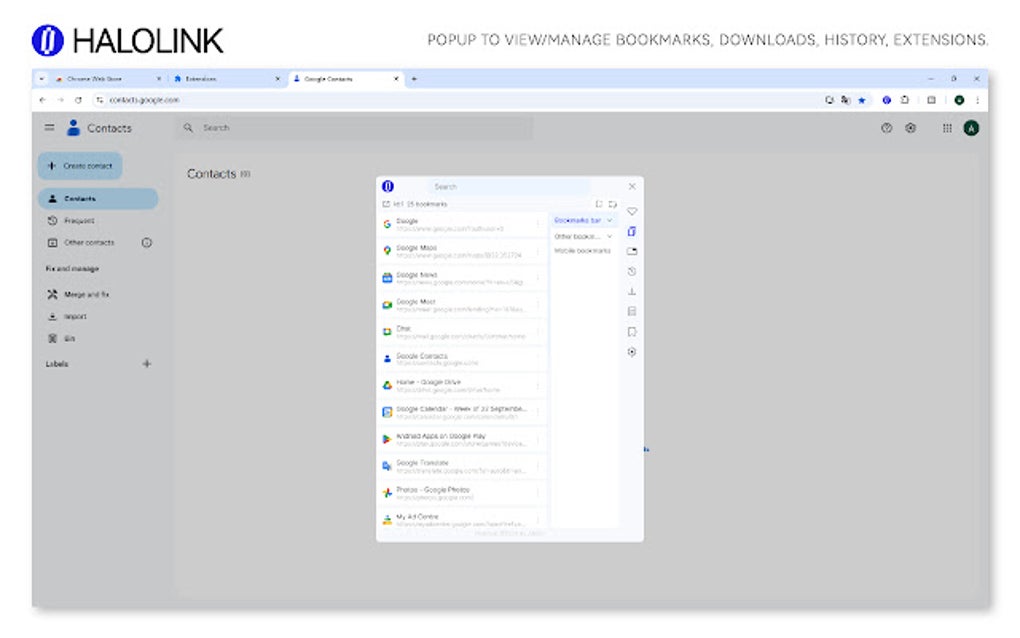Viewport: 1020px width, 638px height.
Task: Click the heart favorites icon in popup sidebar
Action: [632, 211]
